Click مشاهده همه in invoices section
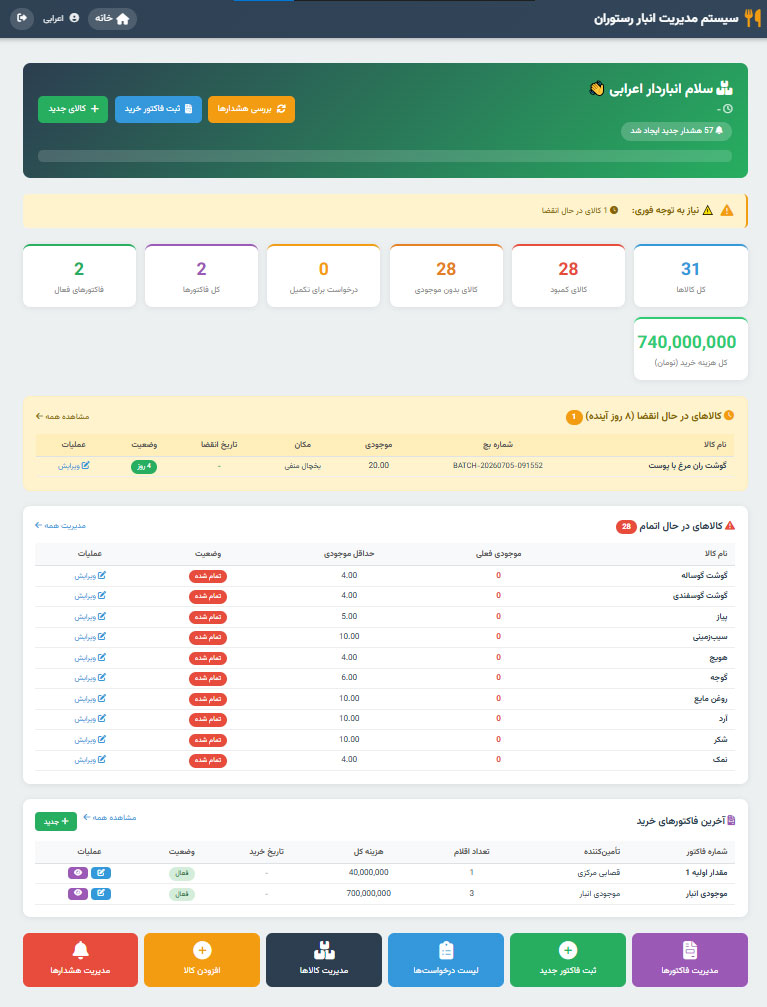The height and width of the screenshot is (1007, 767). click(x=110, y=818)
